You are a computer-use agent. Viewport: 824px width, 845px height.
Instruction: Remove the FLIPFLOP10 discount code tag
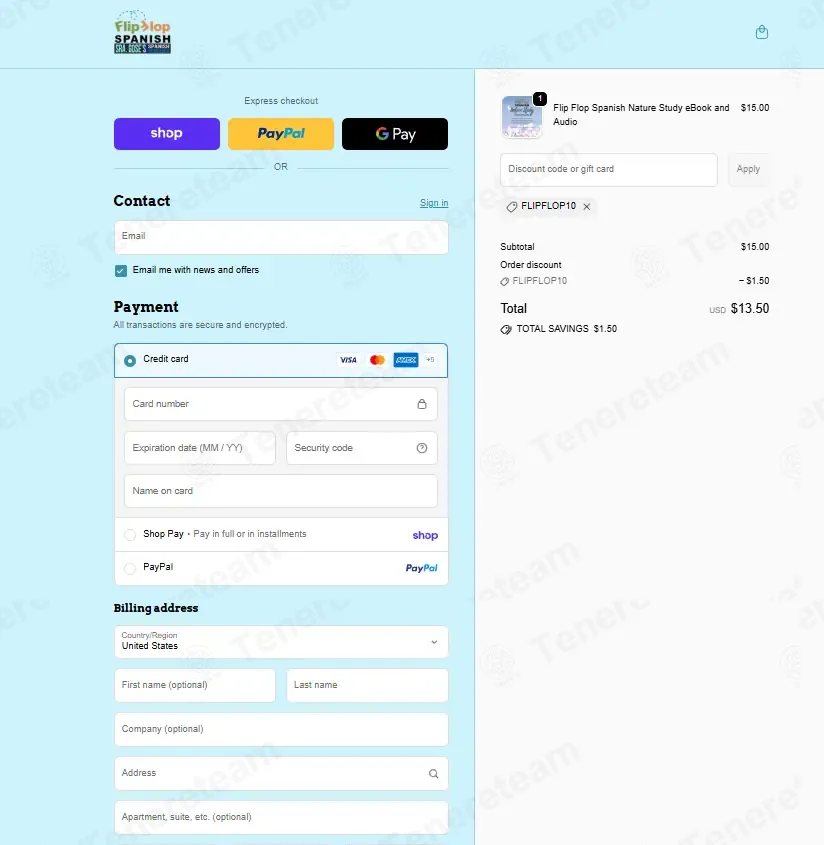587,206
